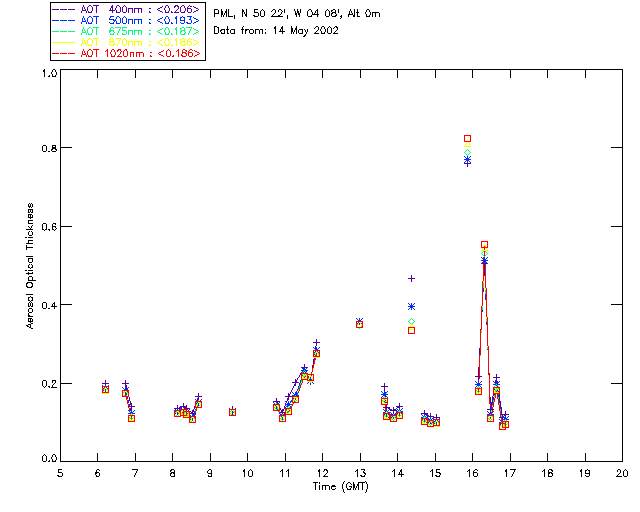Click the Aerosol Optical Thickness axis label
640x512 pixels.
(30, 266)
